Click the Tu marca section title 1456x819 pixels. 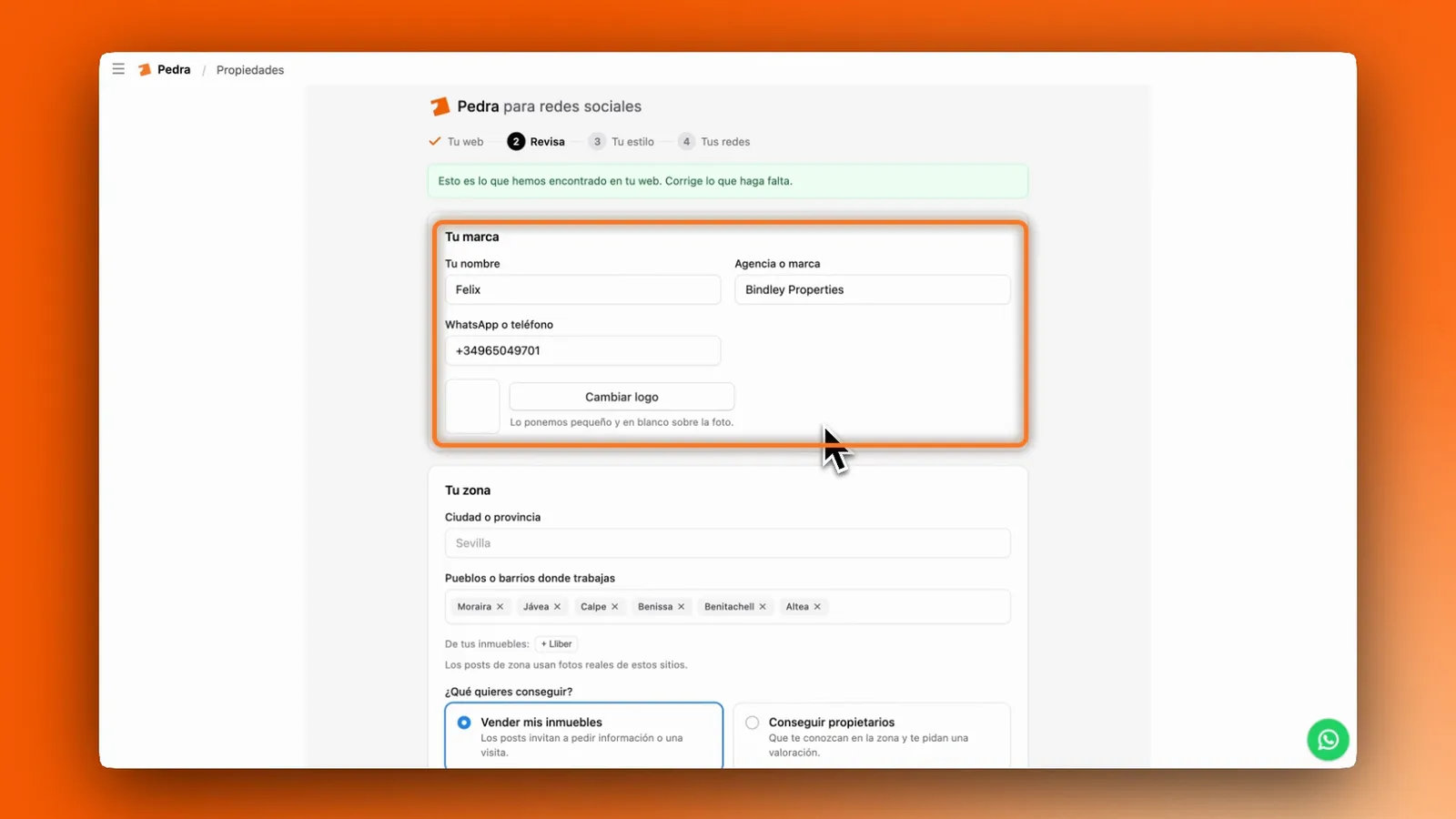click(471, 237)
